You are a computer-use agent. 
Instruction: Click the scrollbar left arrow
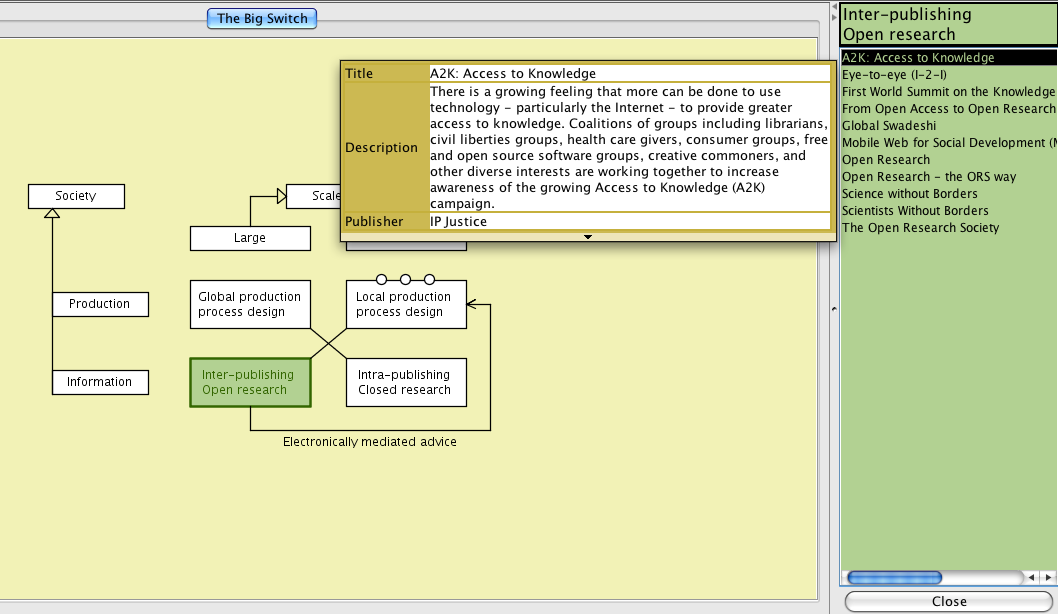(1031, 578)
